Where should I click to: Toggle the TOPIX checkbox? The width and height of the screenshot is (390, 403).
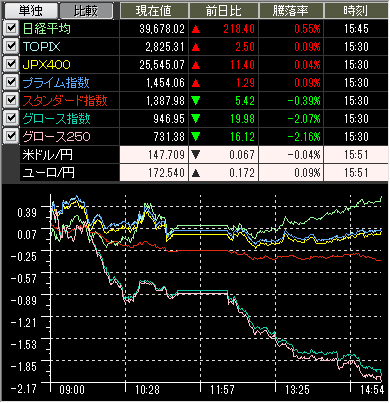point(11,46)
